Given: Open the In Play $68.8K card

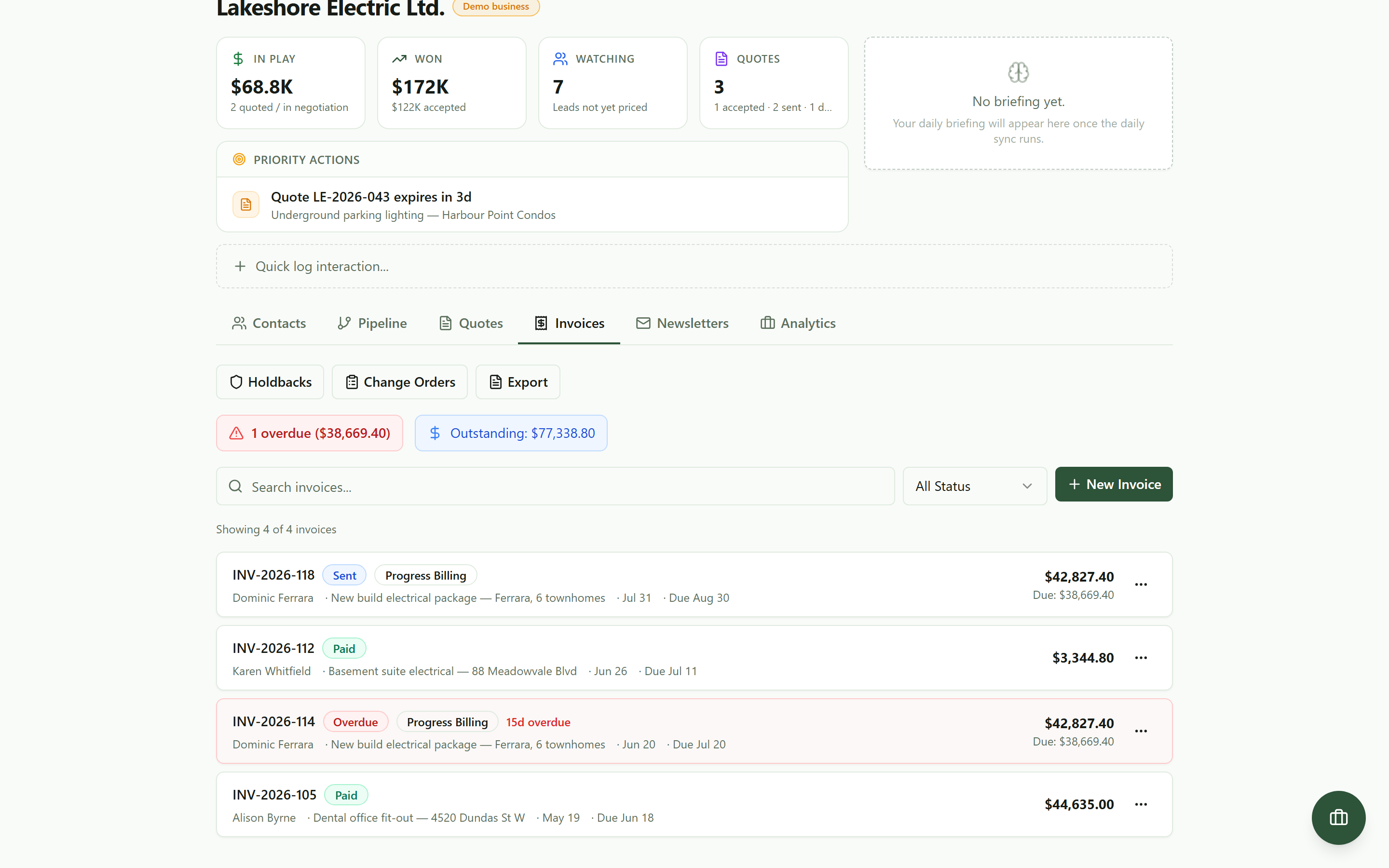Looking at the screenshot, I should [290, 83].
